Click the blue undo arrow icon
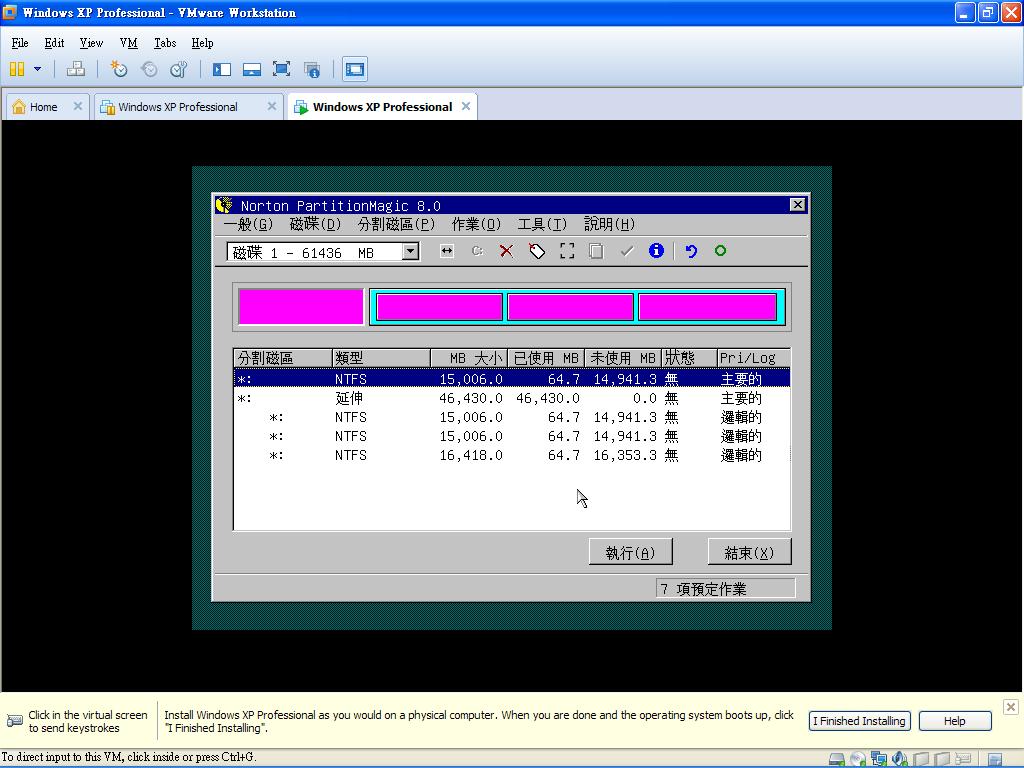Image resolution: width=1024 pixels, height=768 pixels. (691, 251)
